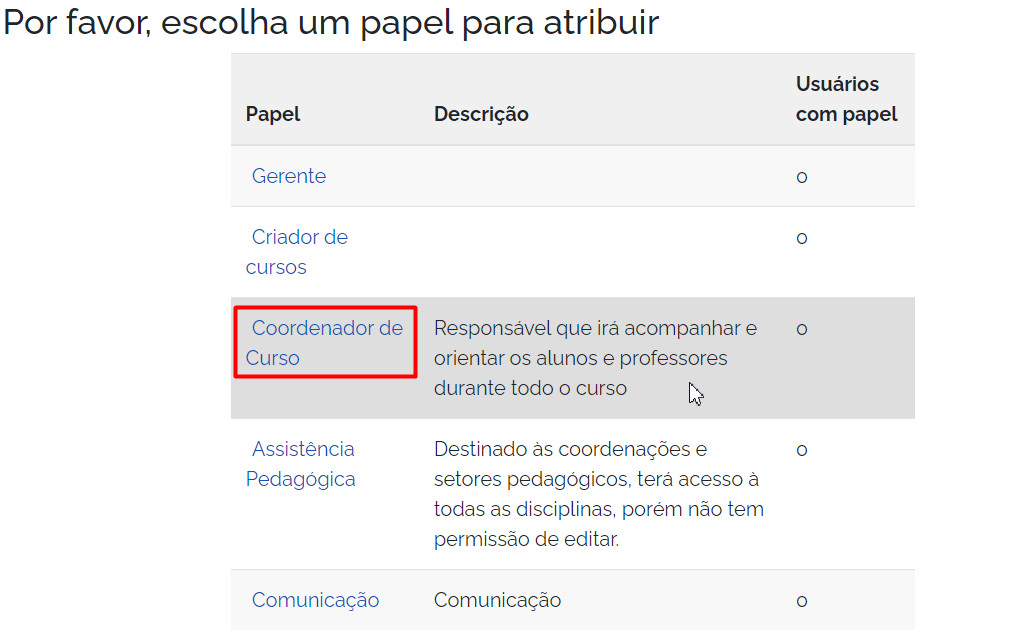Screen dimensions: 1030x640
Task: Click the Usuários com papel column header
Action: [846, 99]
